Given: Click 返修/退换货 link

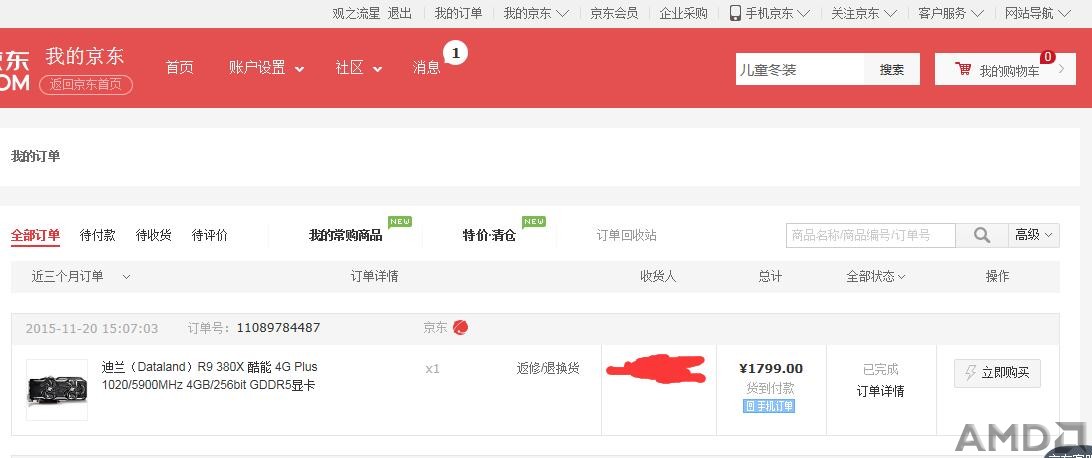Looking at the screenshot, I should (548, 368).
